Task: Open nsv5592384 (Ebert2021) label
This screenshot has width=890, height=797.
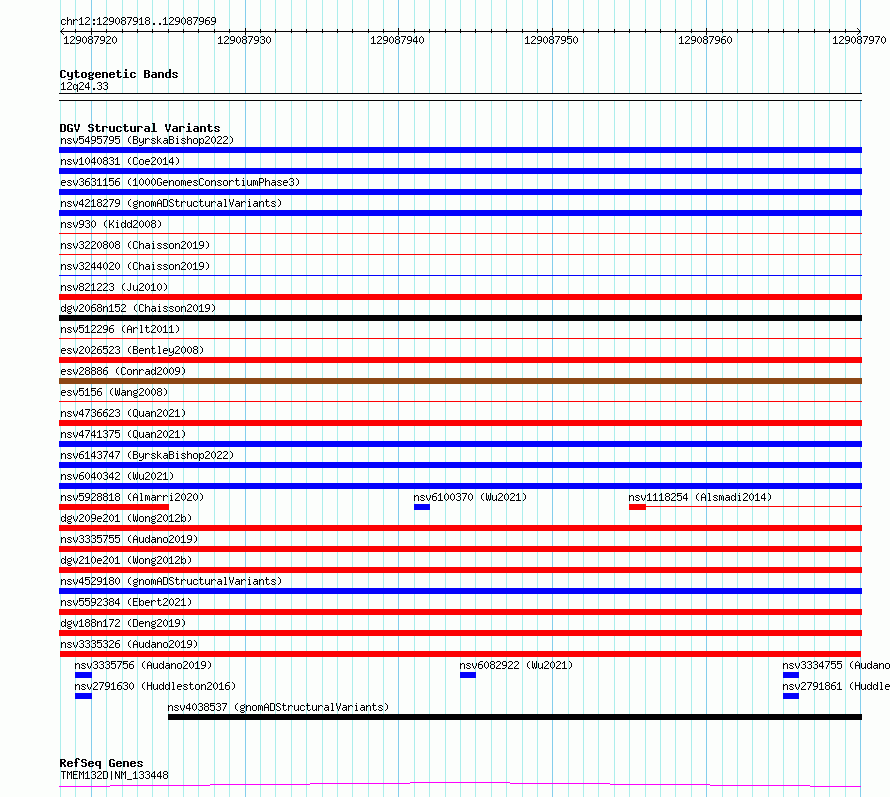Action: pyautogui.click(x=126, y=602)
